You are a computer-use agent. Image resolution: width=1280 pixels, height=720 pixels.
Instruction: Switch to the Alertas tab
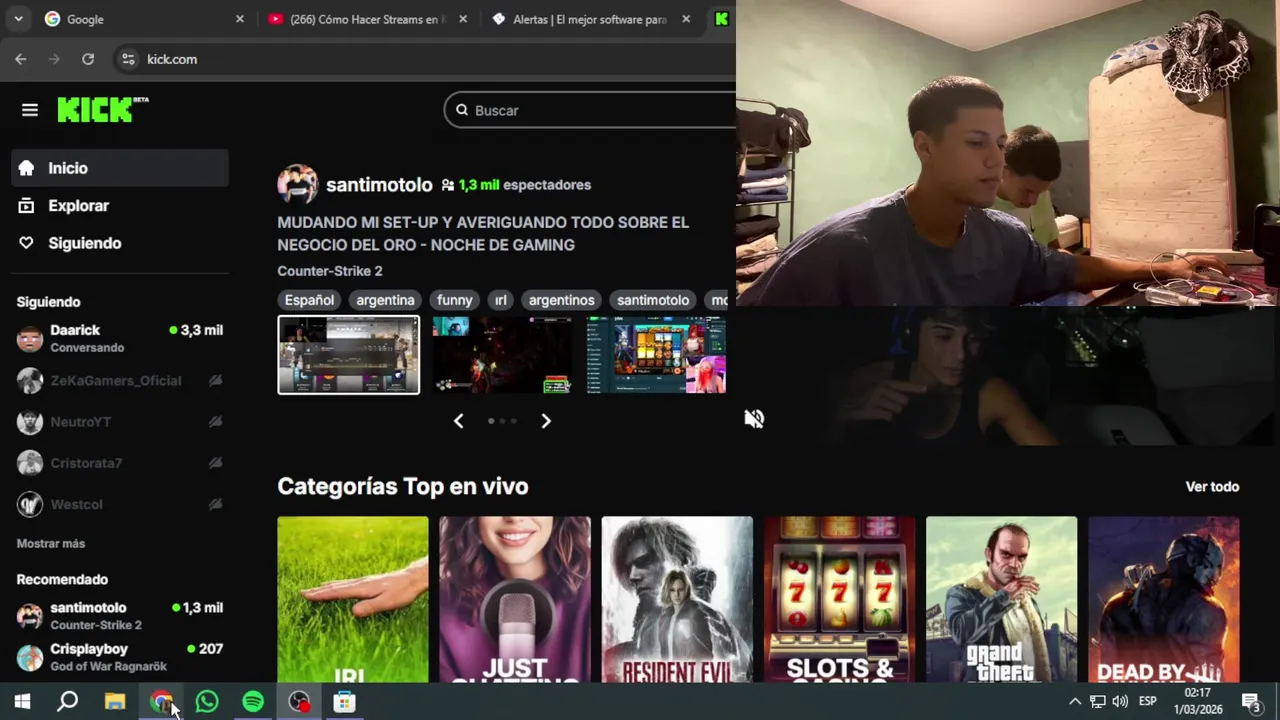point(590,19)
